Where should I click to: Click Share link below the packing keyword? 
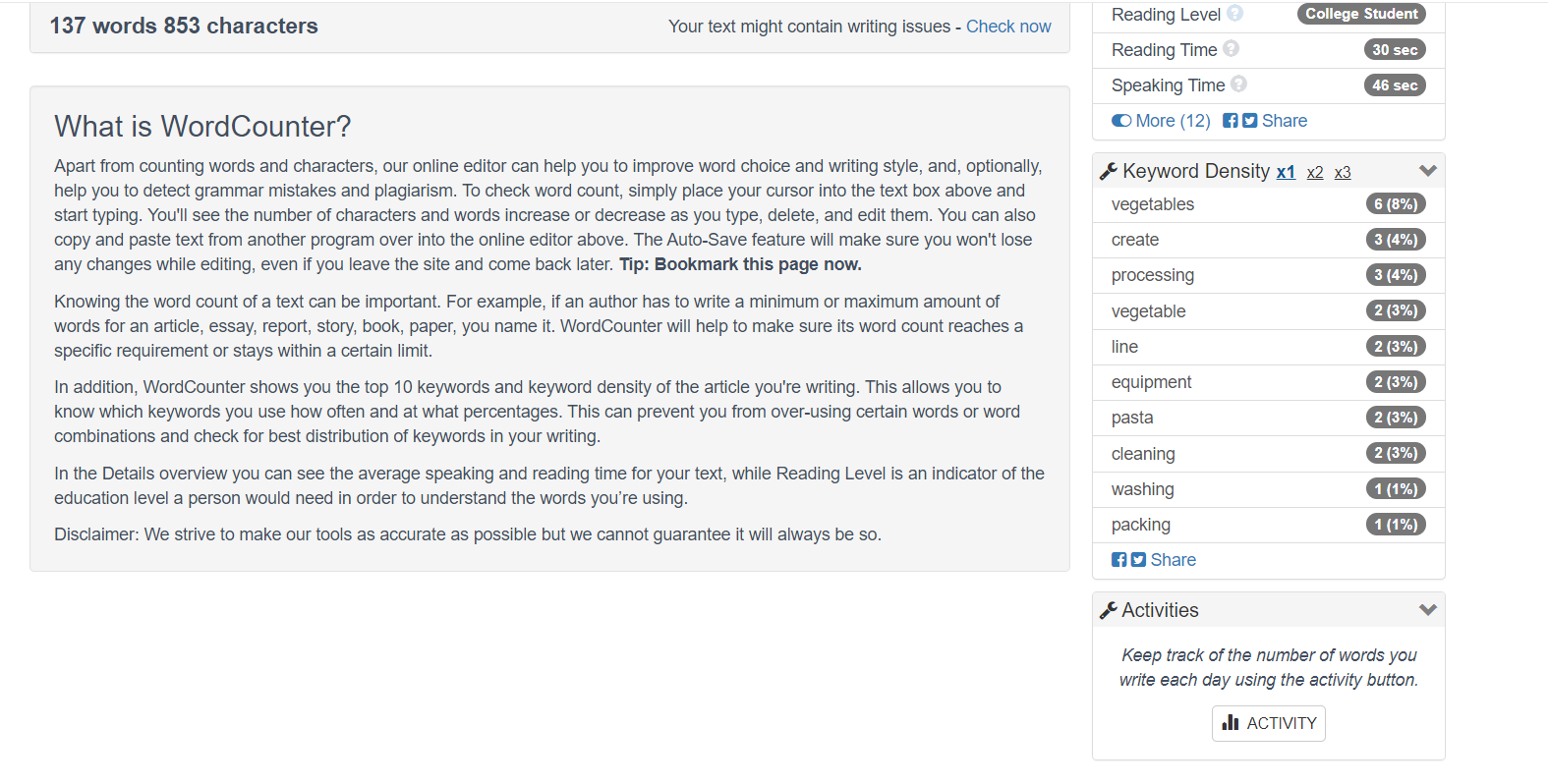[1174, 560]
